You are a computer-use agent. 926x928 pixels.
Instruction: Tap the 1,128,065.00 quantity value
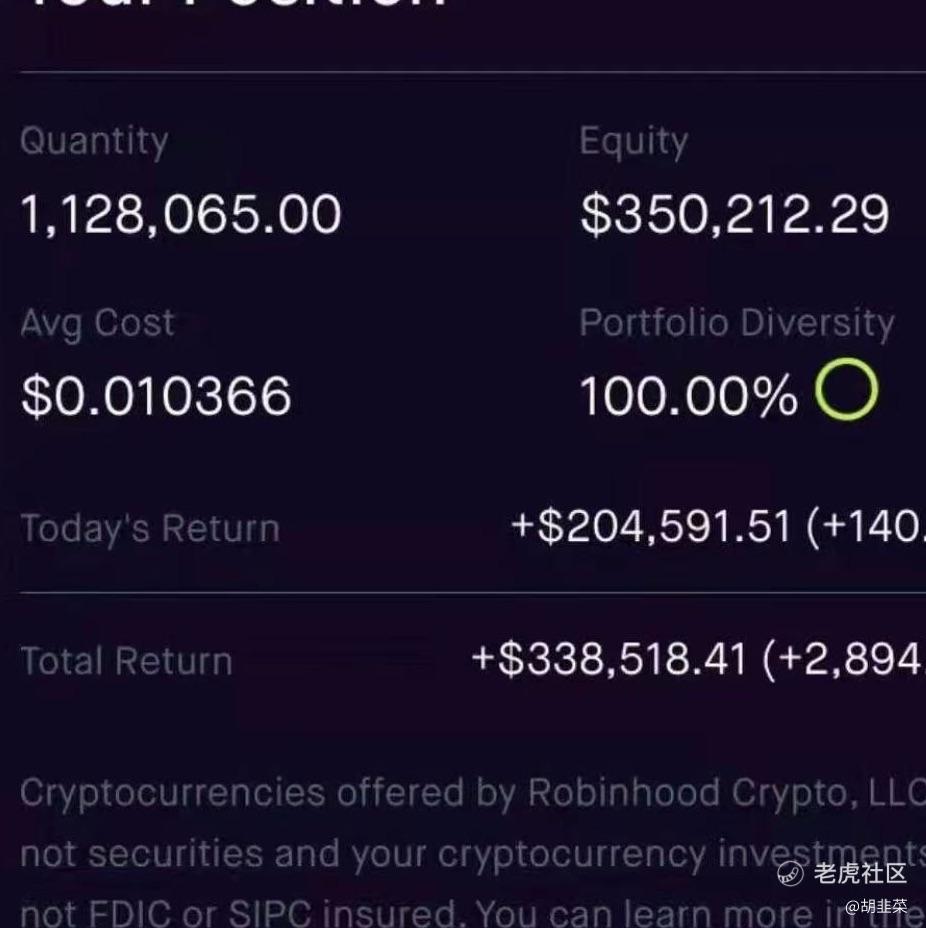pos(181,214)
